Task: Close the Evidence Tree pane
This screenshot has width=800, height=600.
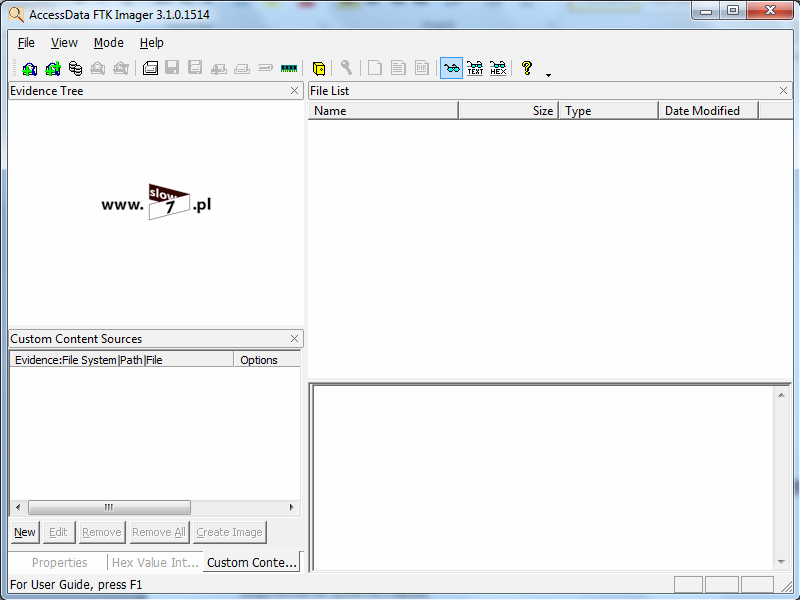Action: click(294, 91)
